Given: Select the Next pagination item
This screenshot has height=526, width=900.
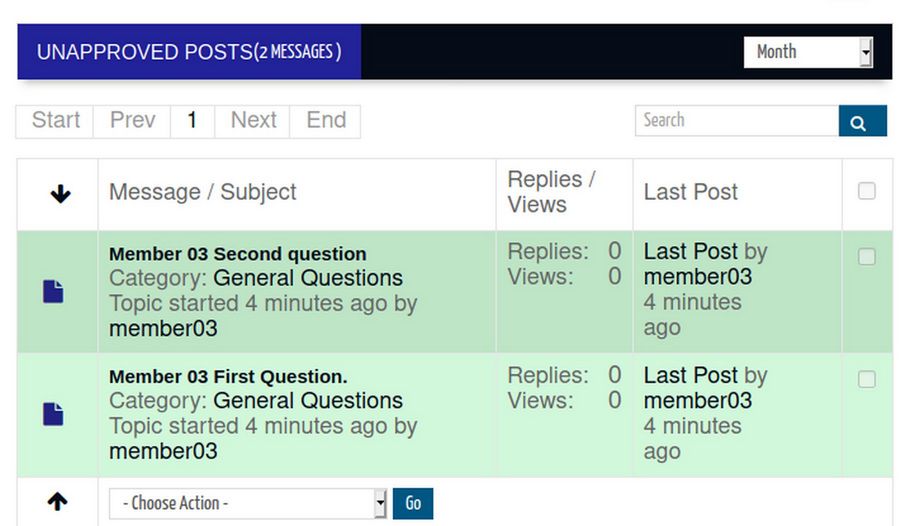Looking at the screenshot, I should (253, 121).
